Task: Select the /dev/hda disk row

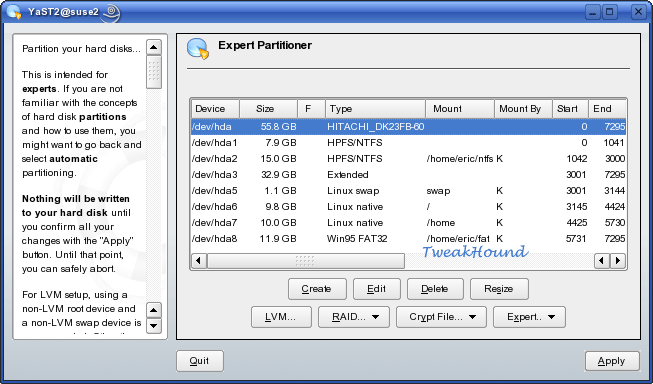Action: 408,127
